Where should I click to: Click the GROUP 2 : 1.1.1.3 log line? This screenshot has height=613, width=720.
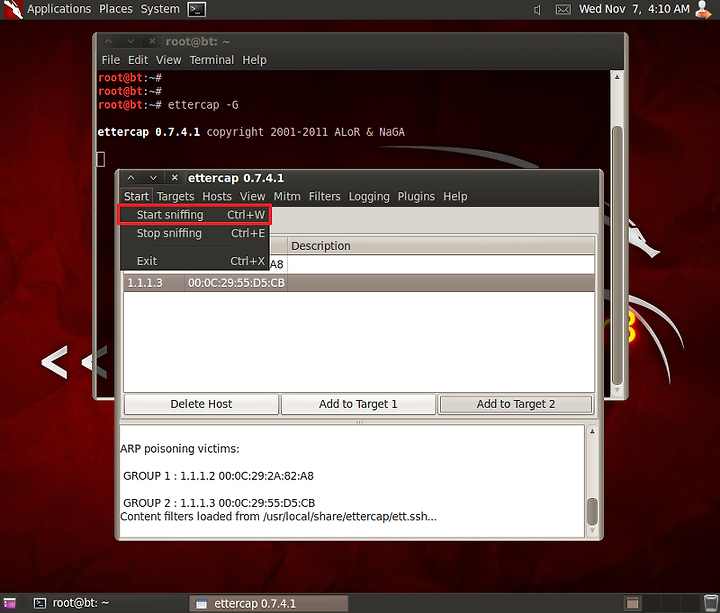coord(219,503)
